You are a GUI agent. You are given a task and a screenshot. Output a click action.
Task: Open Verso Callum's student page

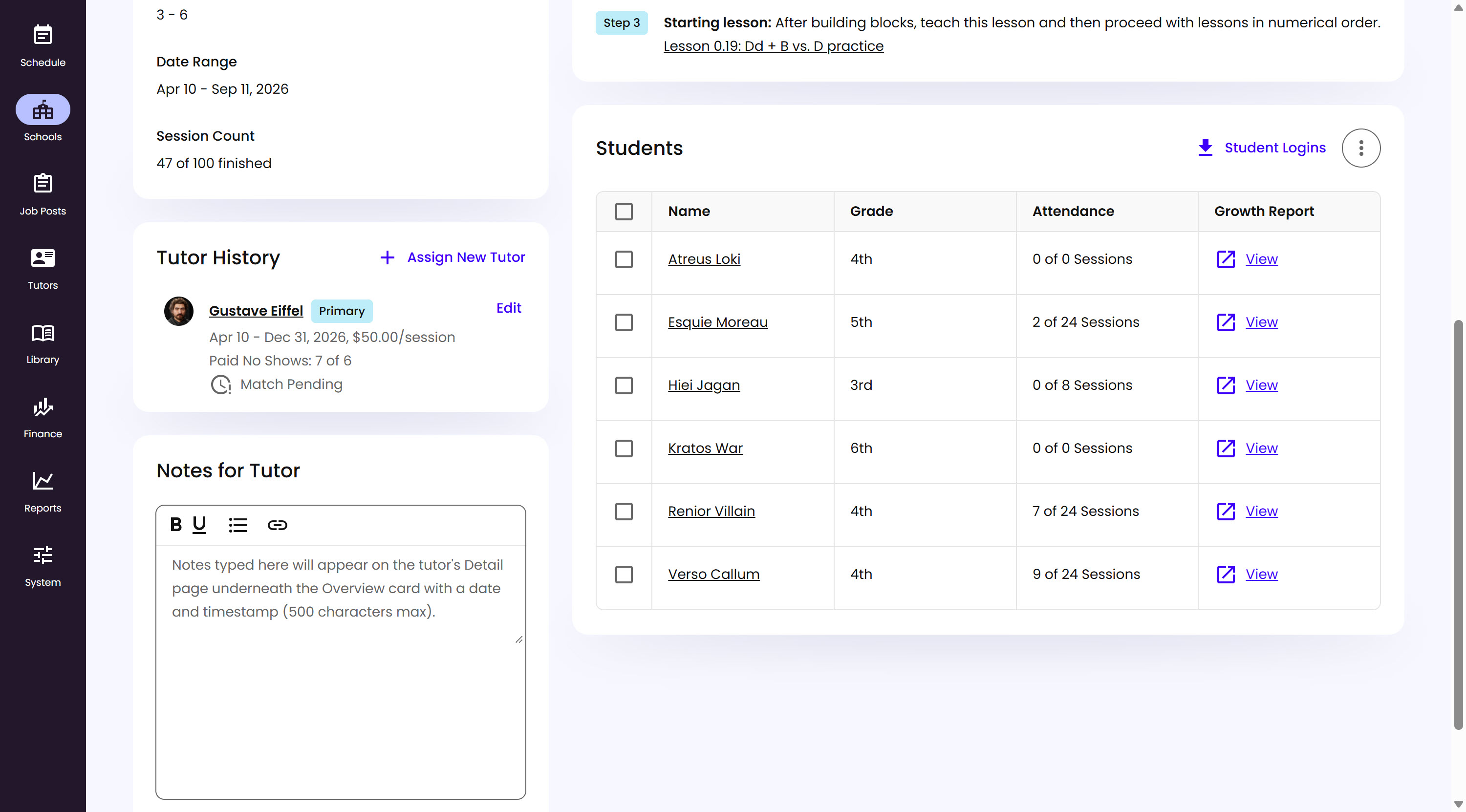point(713,574)
